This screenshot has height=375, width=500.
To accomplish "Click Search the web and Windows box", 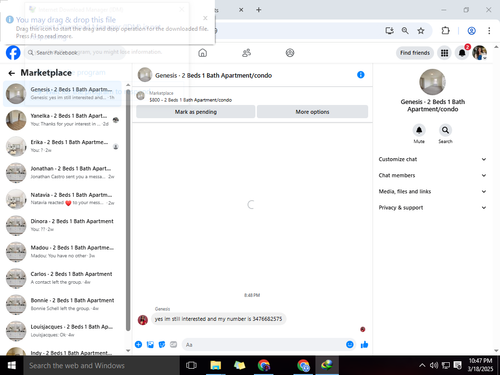I will (x=102, y=365).
